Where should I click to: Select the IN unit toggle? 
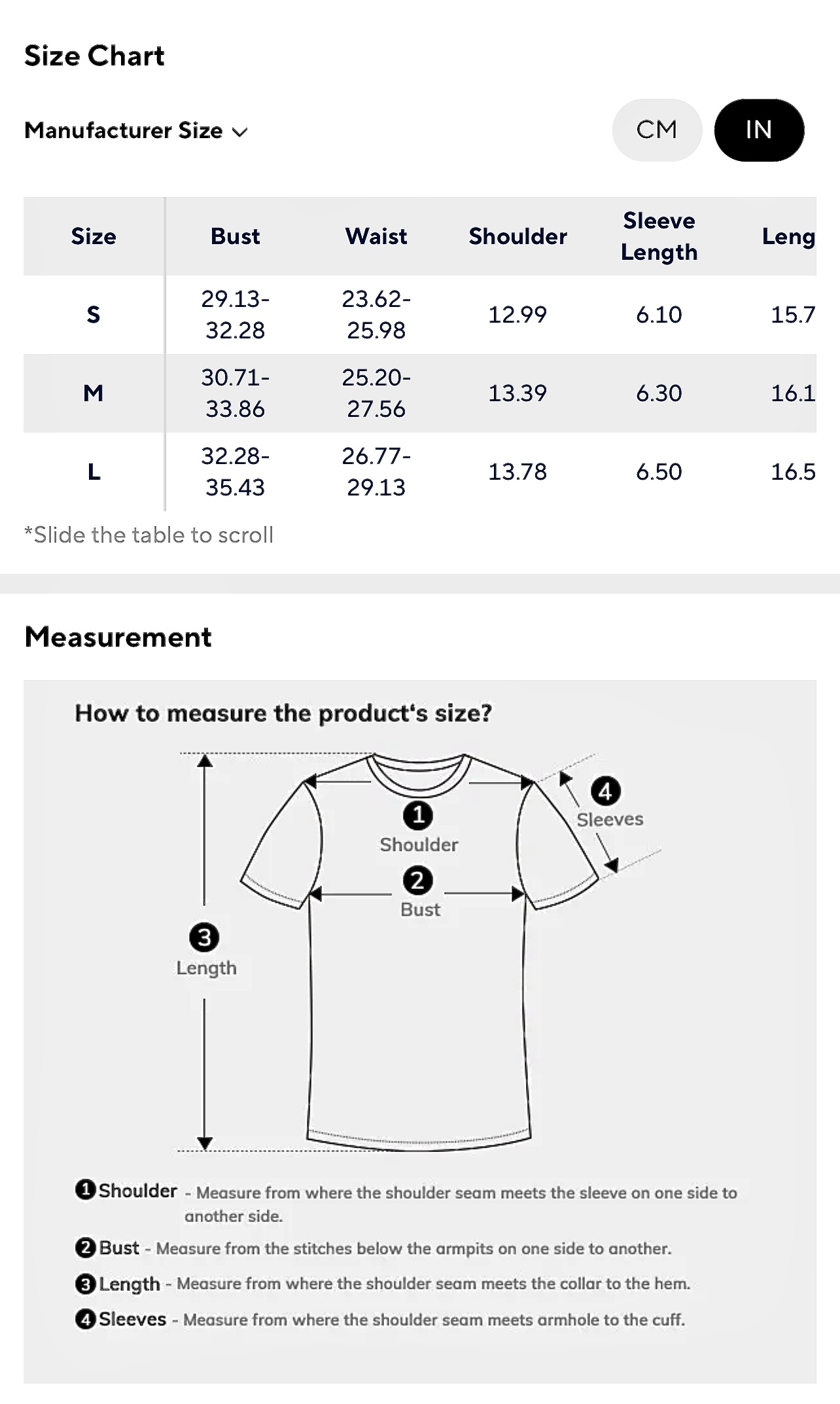point(759,130)
